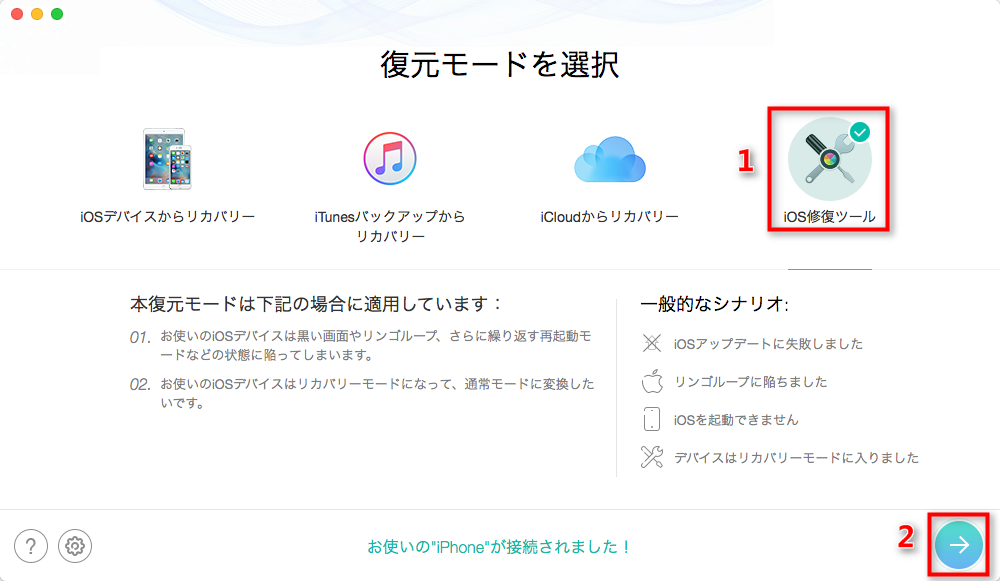
Task: Click the text デバイスはリカバリーモードに入りました
Action: point(797,457)
